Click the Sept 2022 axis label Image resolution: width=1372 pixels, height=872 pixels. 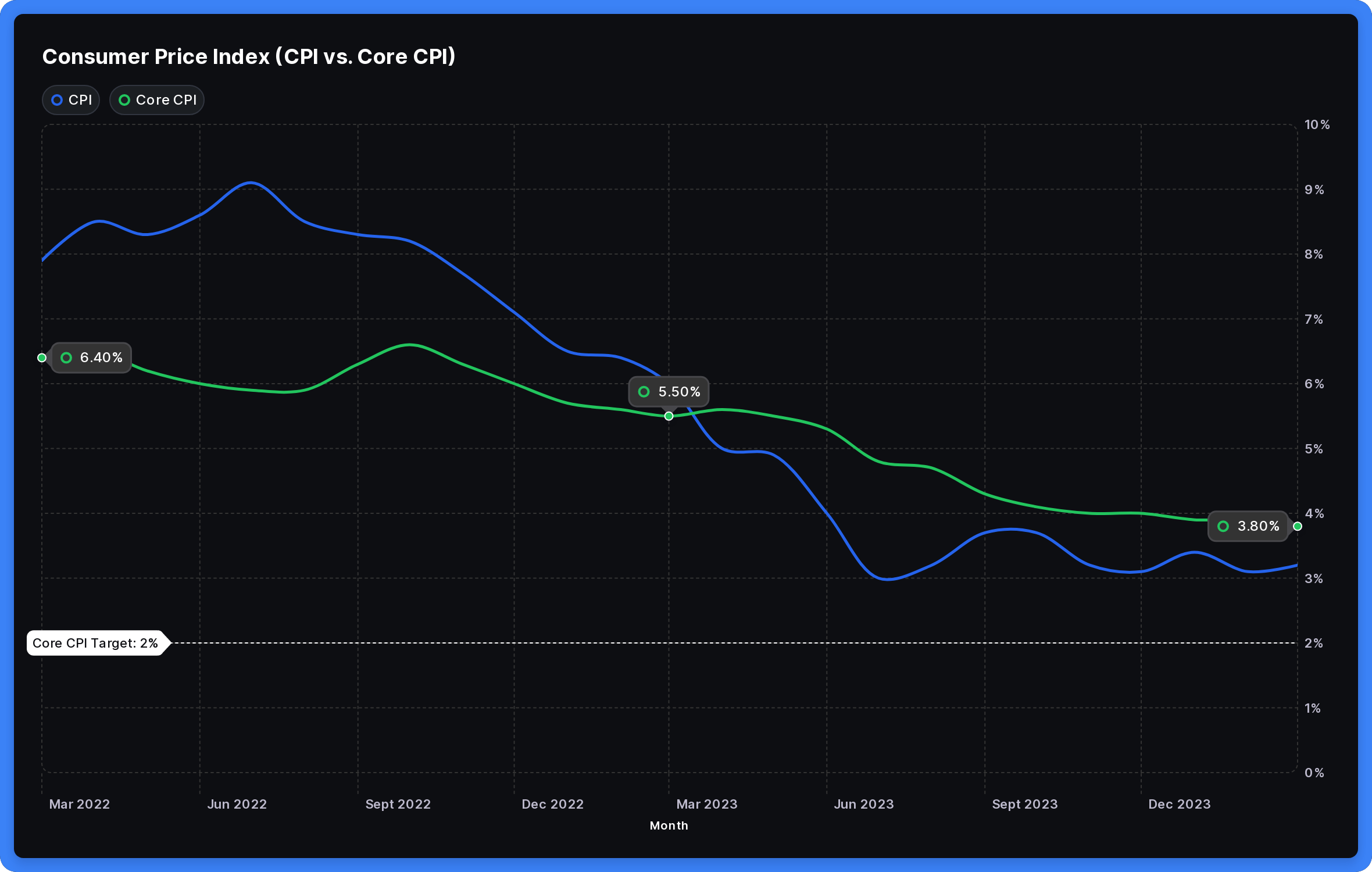[x=398, y=804]
